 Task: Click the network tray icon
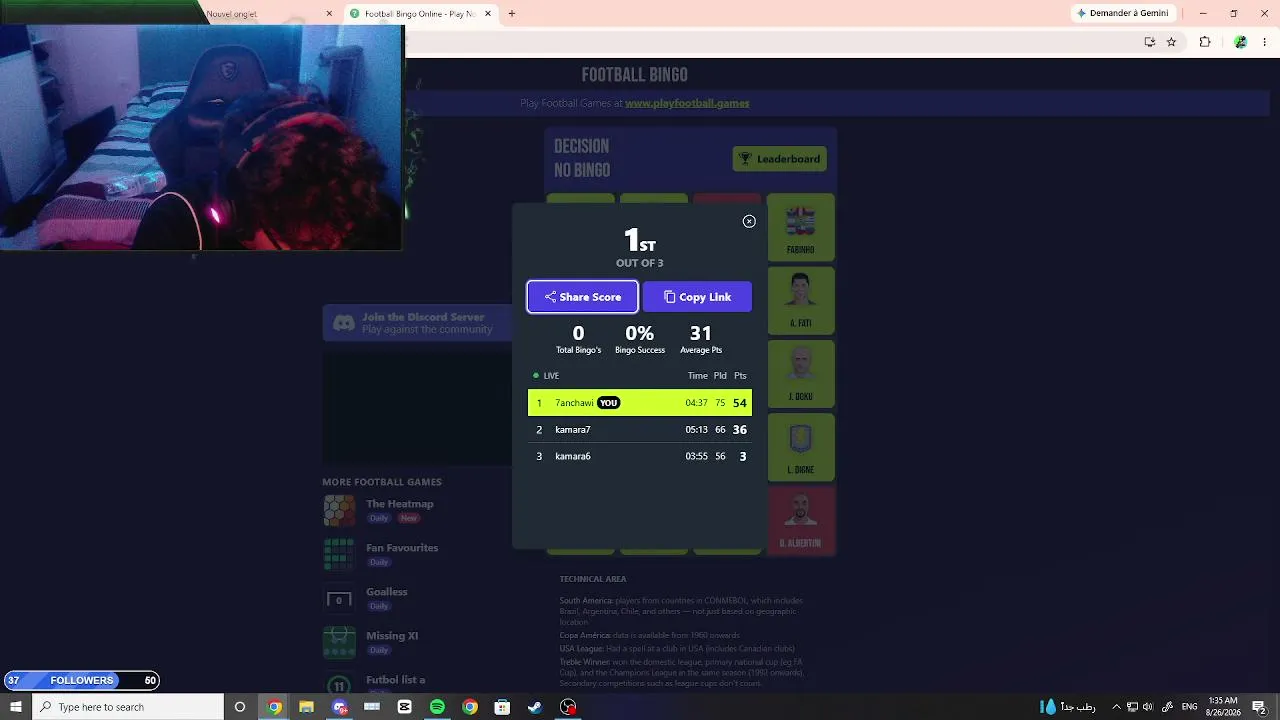[1132, 707]
